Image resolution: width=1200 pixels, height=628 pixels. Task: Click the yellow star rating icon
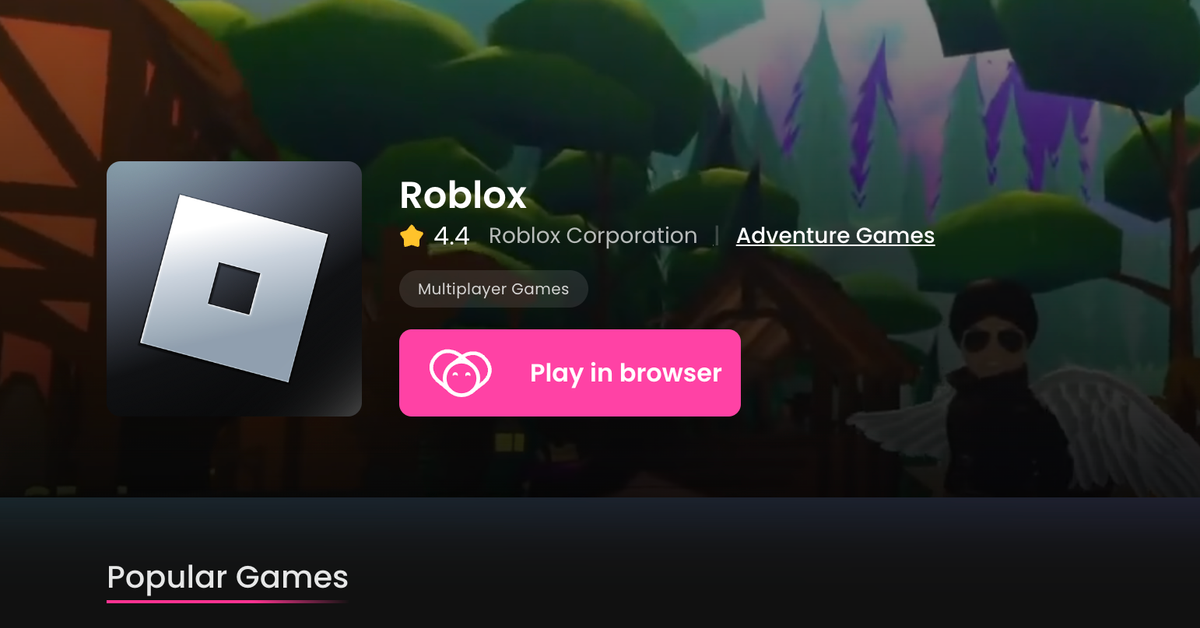click(x=412, y=236)
